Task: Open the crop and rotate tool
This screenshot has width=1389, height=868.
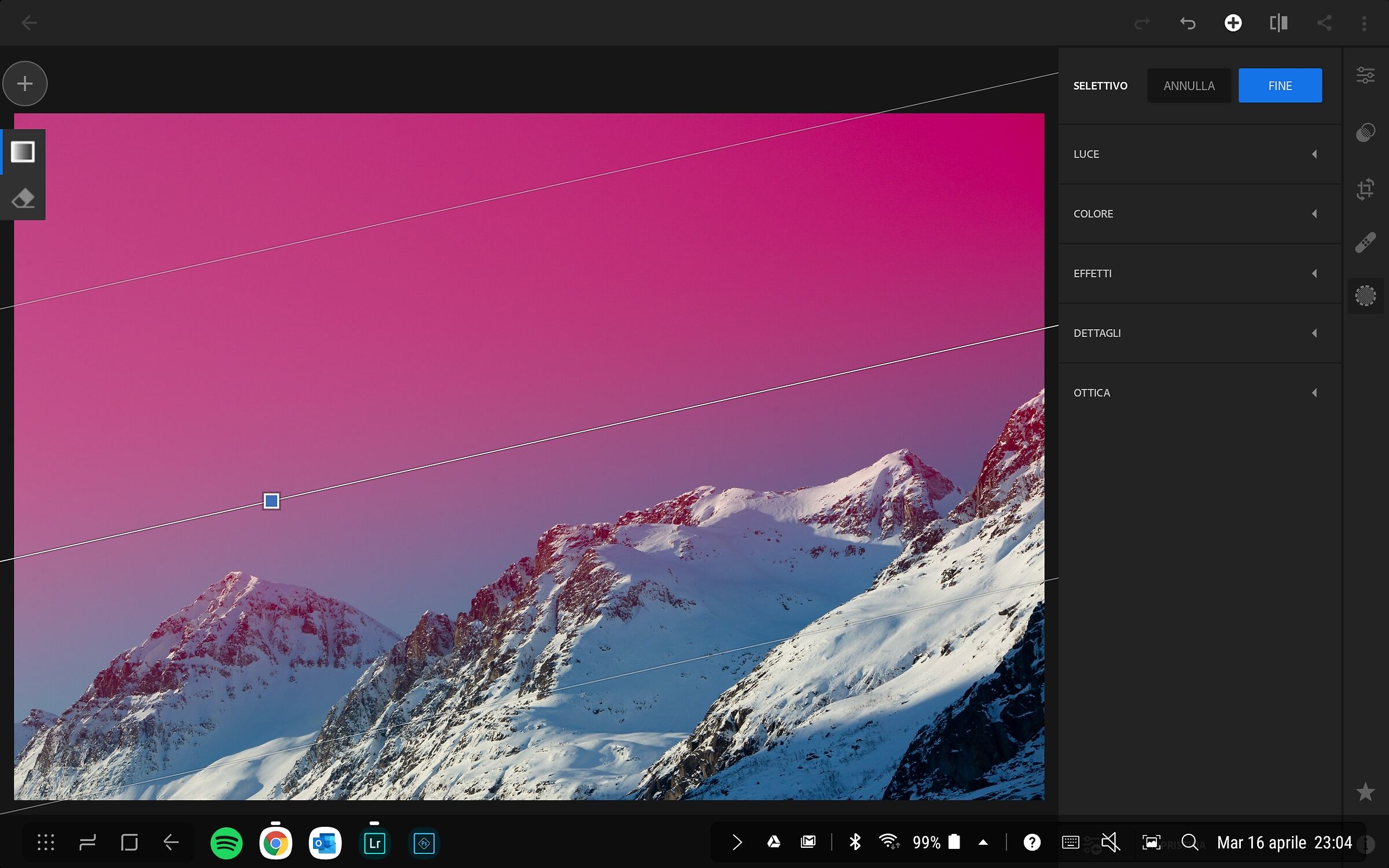Action: [x=1365, y=189]
